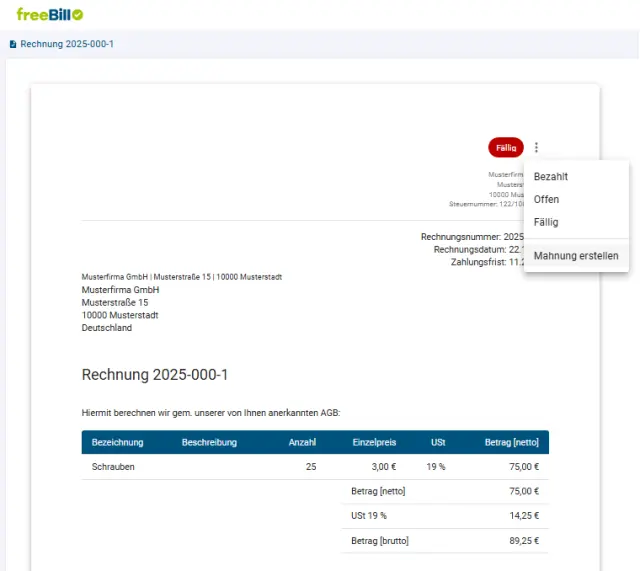Click the Anzahl column header
Viewport: 640px width, 571px height.
pyautogui.click(x=302, y=442)
